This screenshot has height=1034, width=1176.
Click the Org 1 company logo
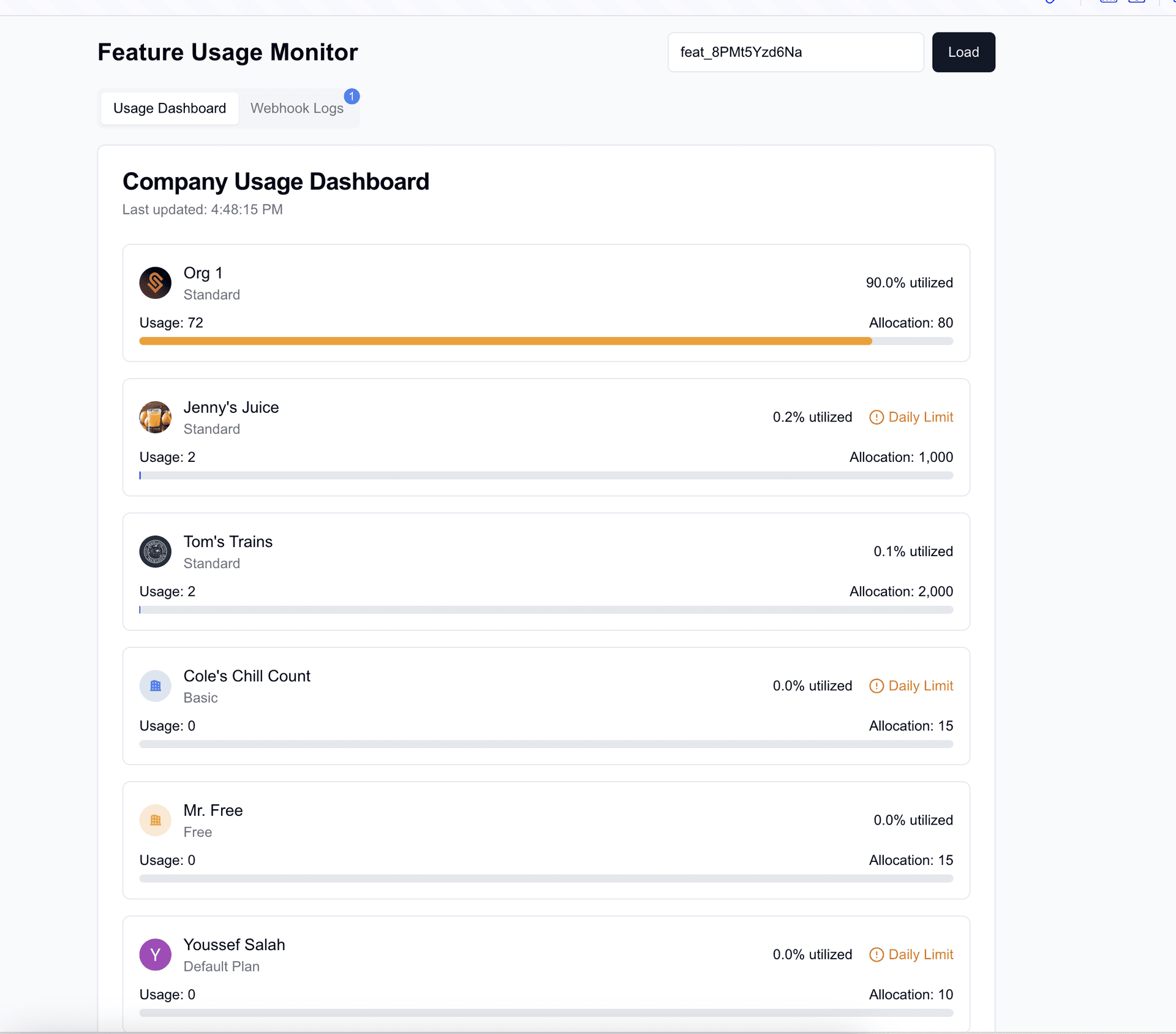[155, 283]
